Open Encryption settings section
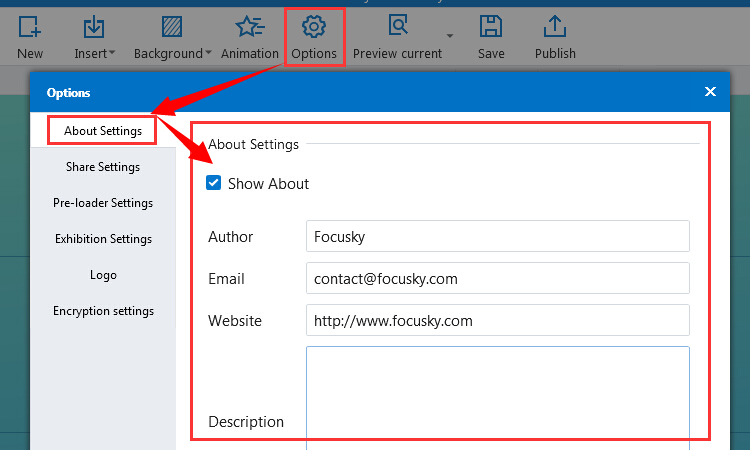Viewport: 750px width, 450px height. coord(103,311)
